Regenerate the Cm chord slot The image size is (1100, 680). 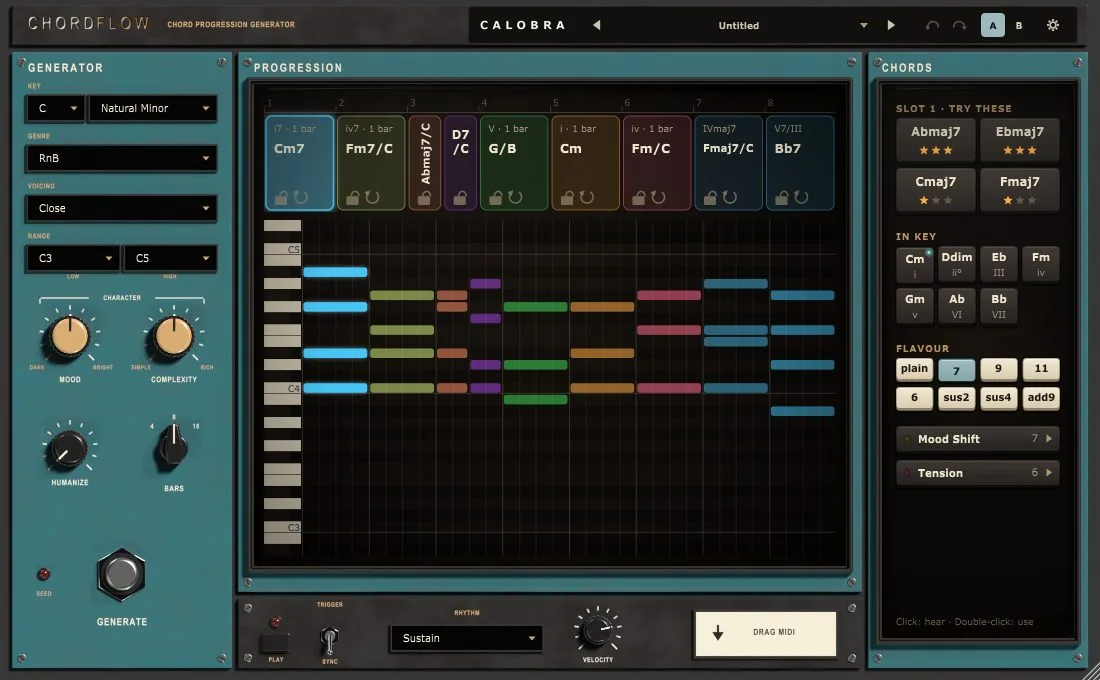click(x=587, y=198)
